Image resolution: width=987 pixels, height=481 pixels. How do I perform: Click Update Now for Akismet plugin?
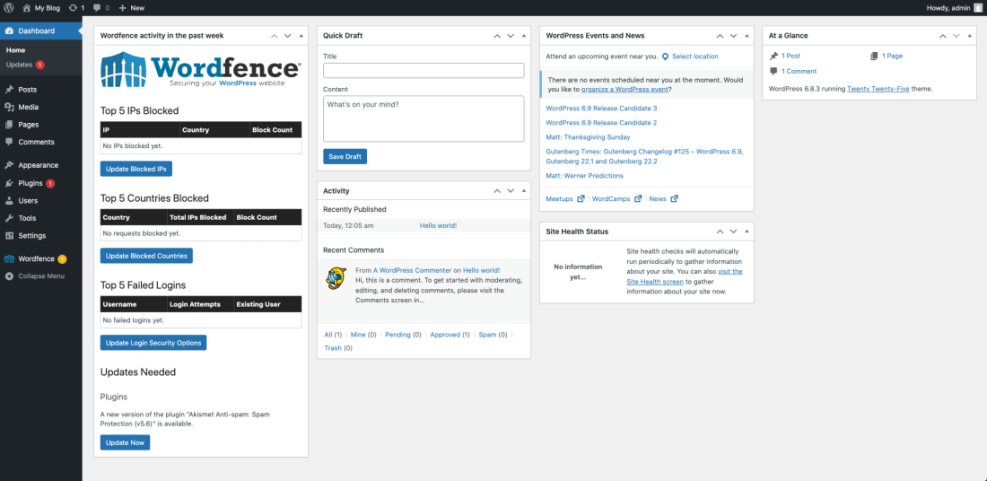click(125, 443)
